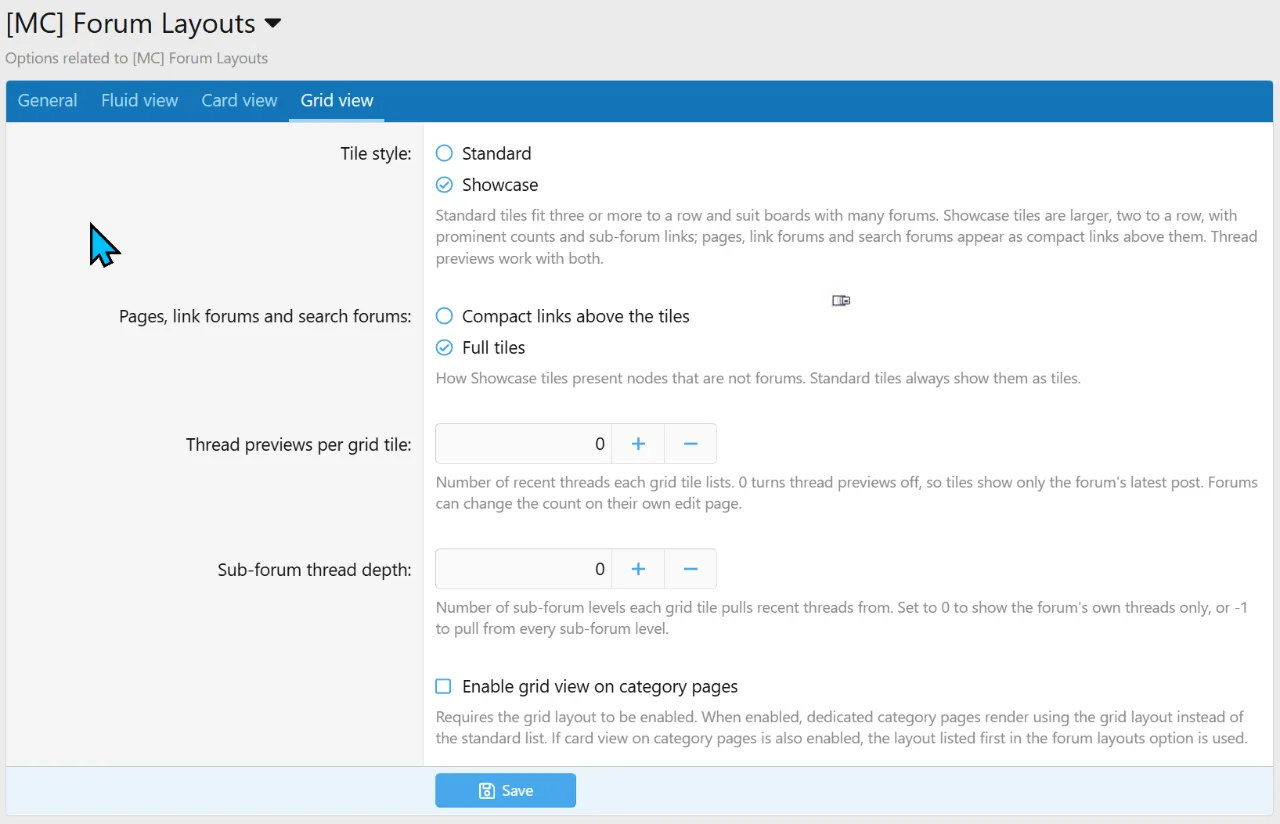Image resolution: width=1280 pixels, height=824 pixels.
Task: Click the help text starting 'How Showcase tiles present'
Action: (758, 379)
